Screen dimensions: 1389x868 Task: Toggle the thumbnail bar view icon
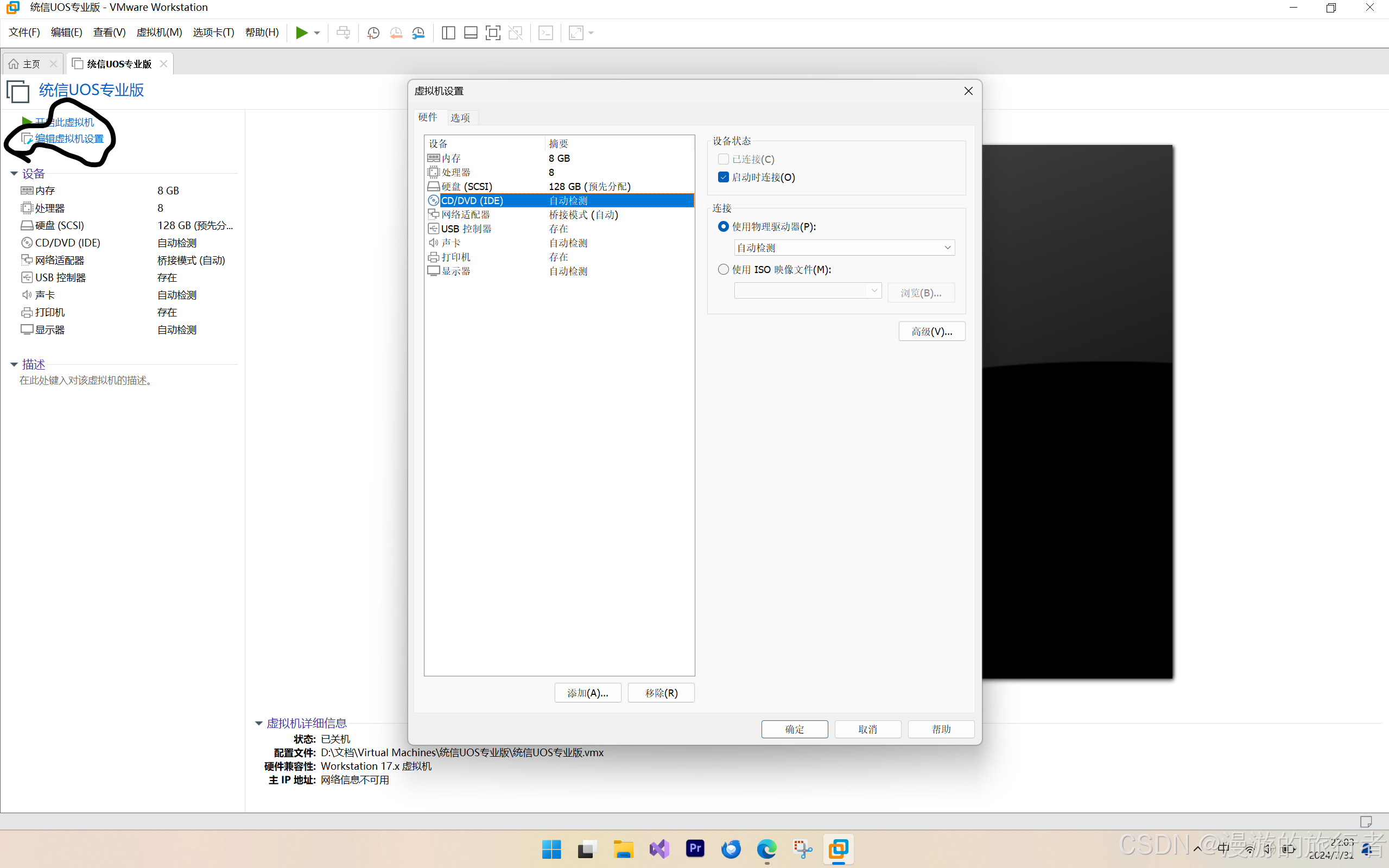[471, 33]
